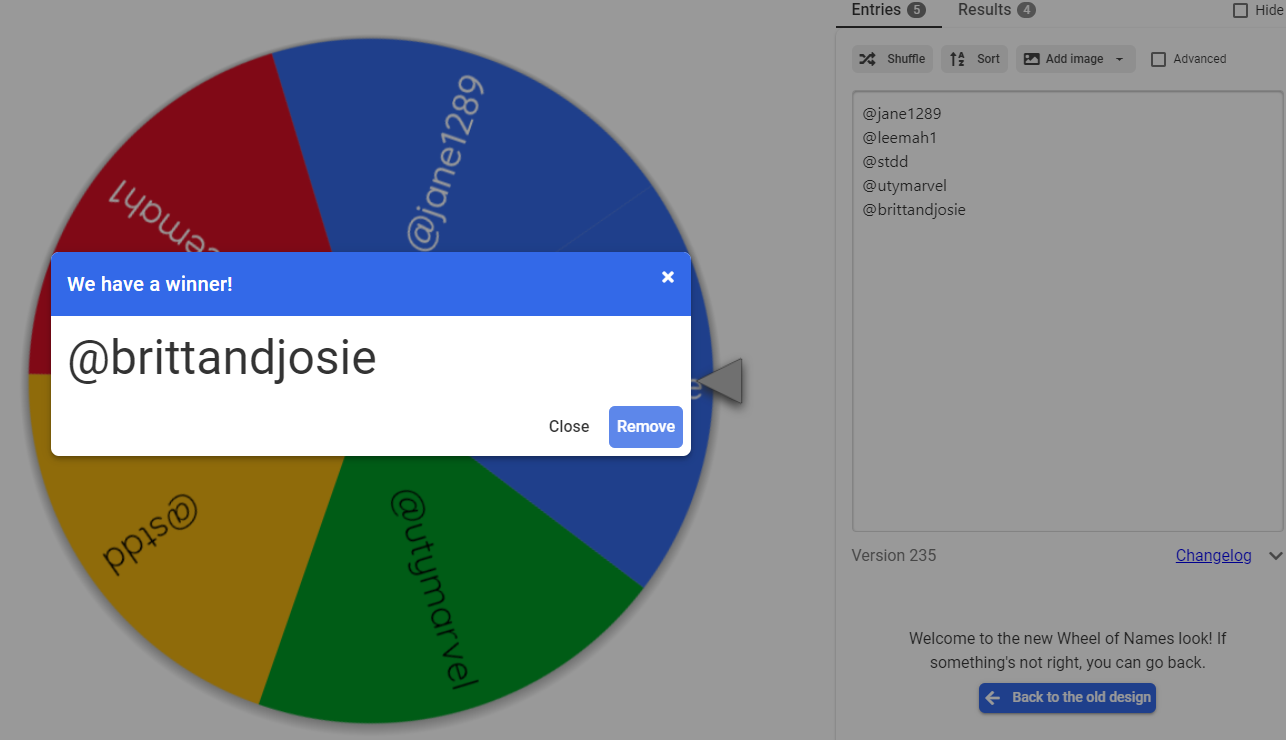Switch to the Entries tab
This screenshot has height=740, width=1286.
[x=888, y=11]
